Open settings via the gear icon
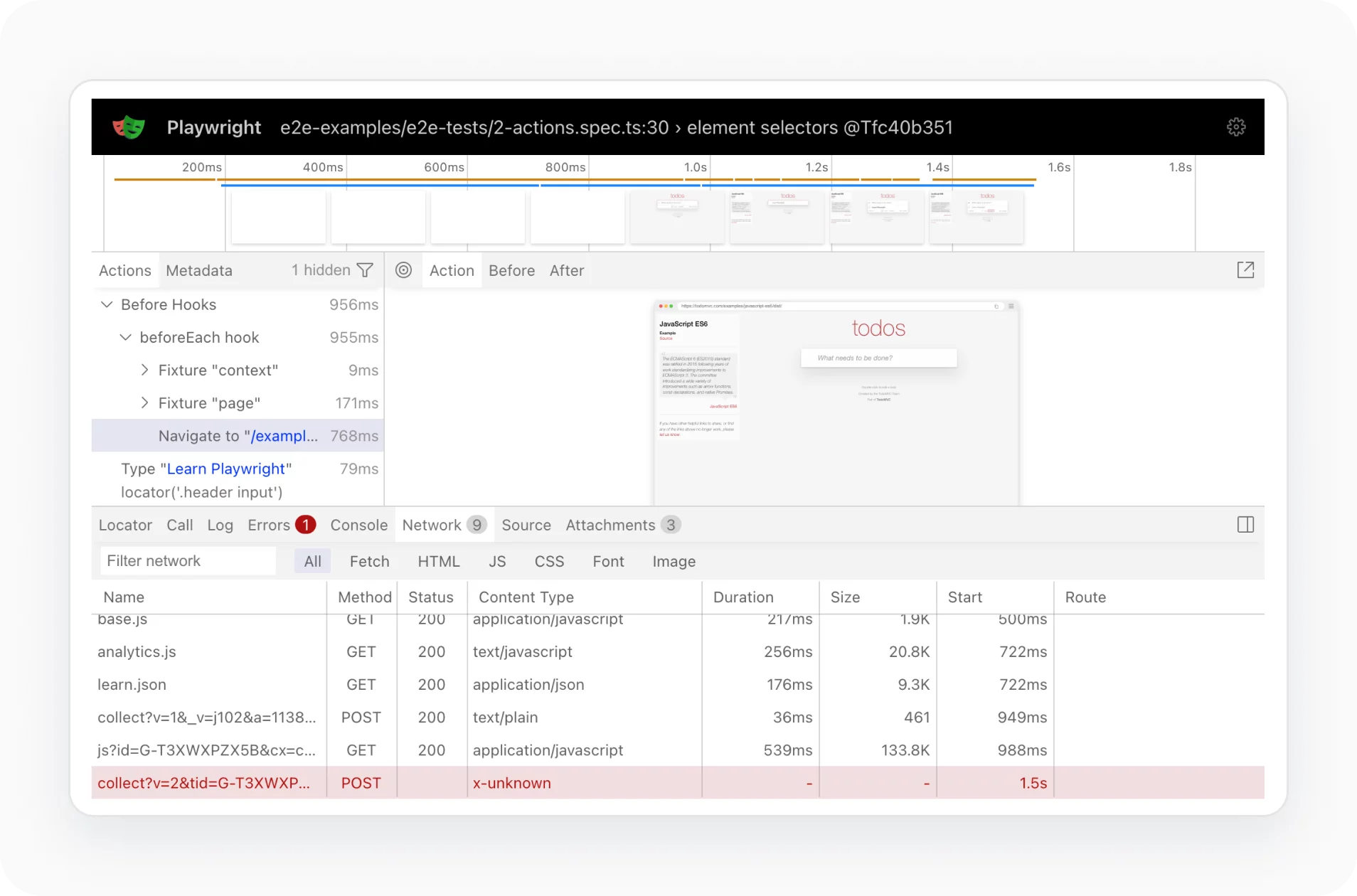 (x=1236, y=127)
